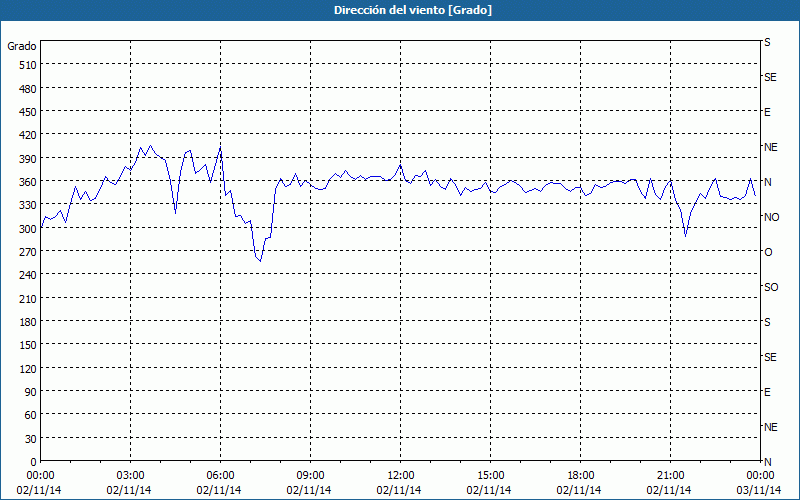Select the 18:00 time label
The height and width of the screenshot is (500, 800).
click(581, 476)
